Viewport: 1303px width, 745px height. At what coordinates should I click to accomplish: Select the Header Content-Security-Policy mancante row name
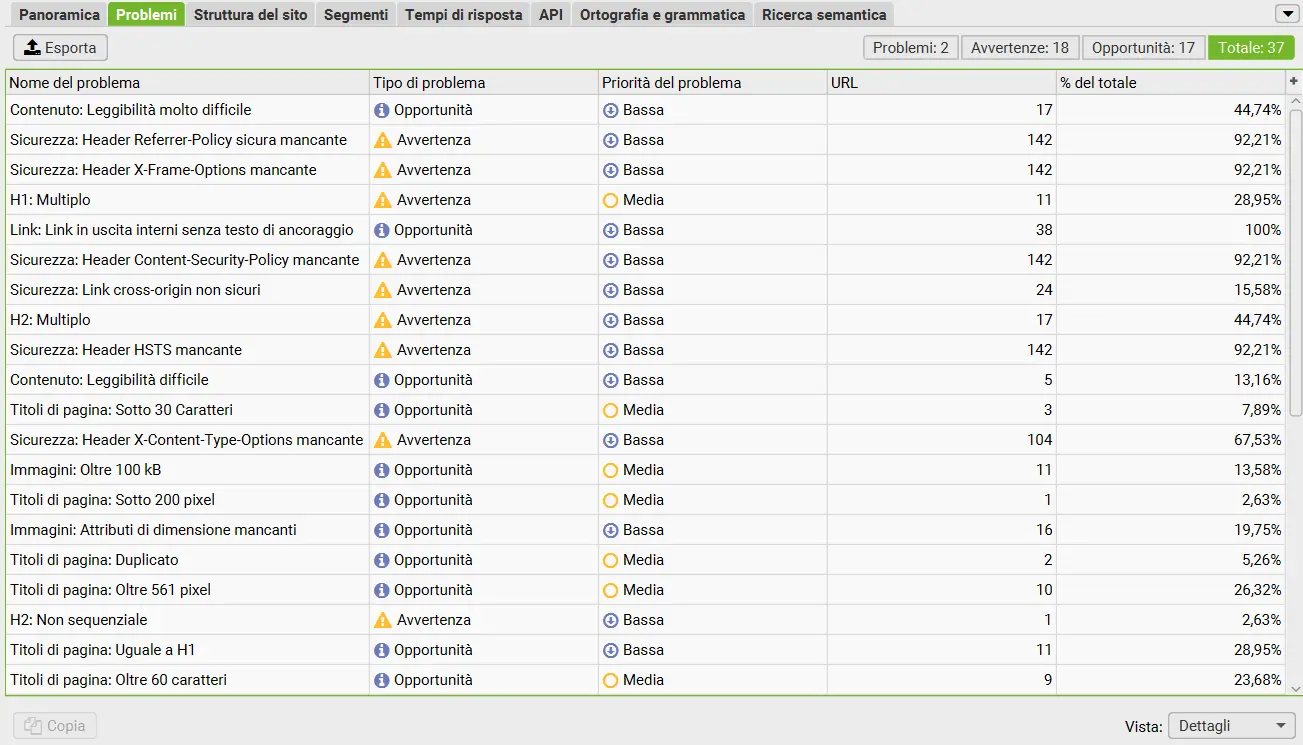tap(184, 260)
